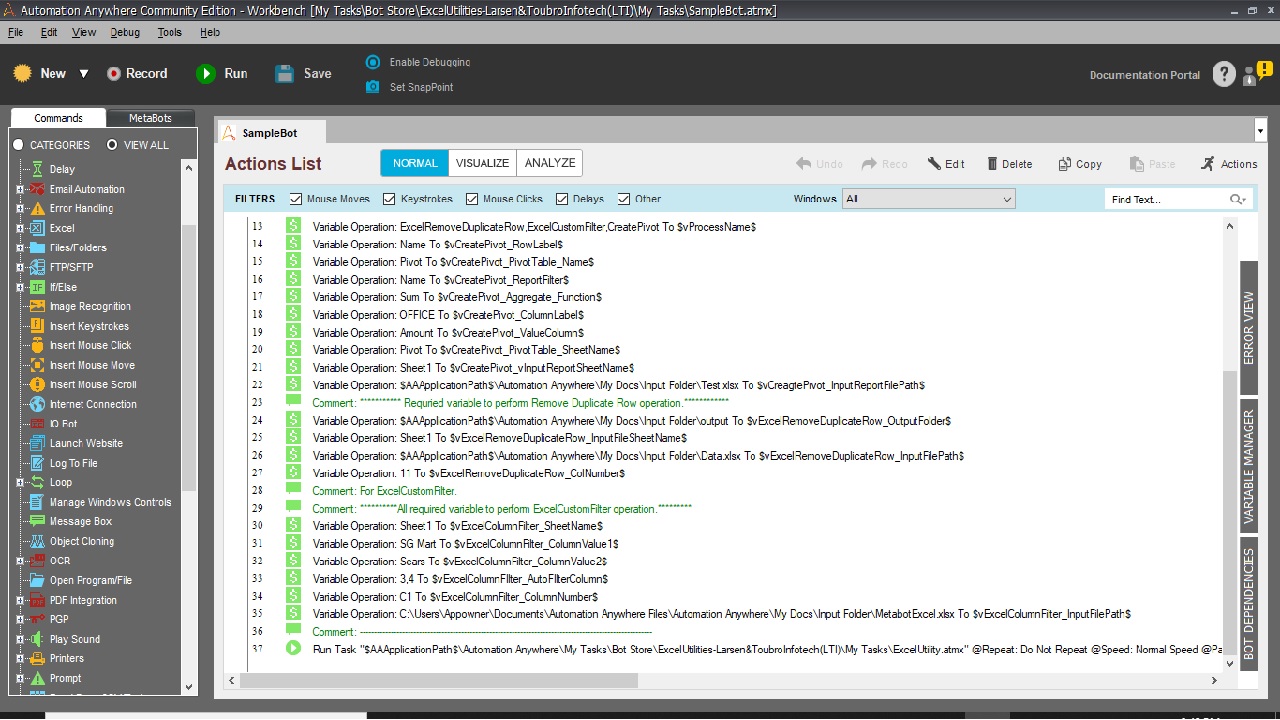Expand the Email Automation node
1280x720 pixels.
click(20, 189)
